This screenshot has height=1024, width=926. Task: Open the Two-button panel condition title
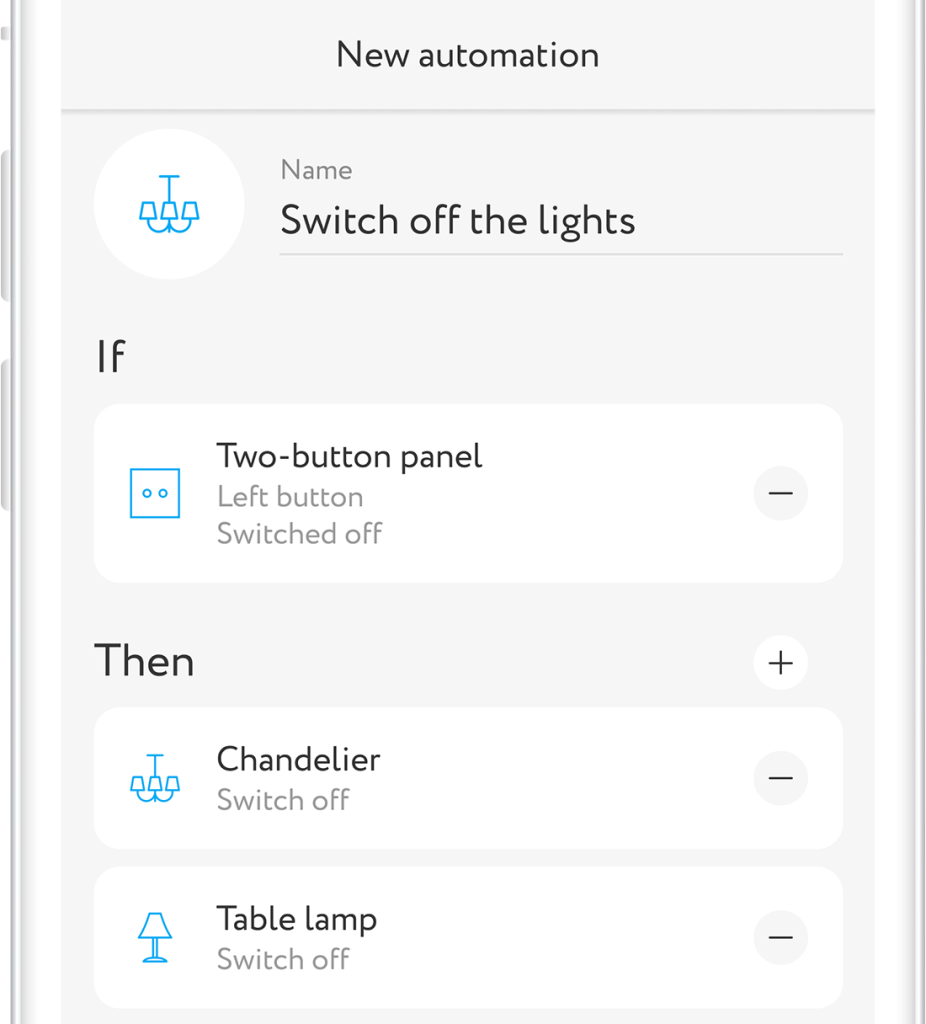(x=349, y=456)
